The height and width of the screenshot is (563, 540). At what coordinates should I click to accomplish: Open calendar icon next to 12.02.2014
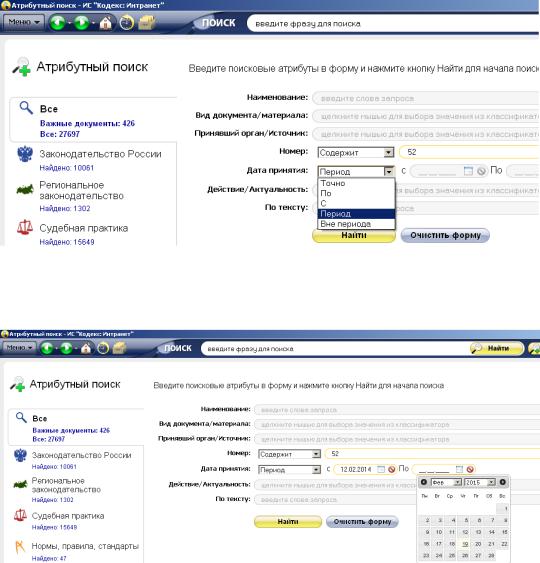pos(381,469)
